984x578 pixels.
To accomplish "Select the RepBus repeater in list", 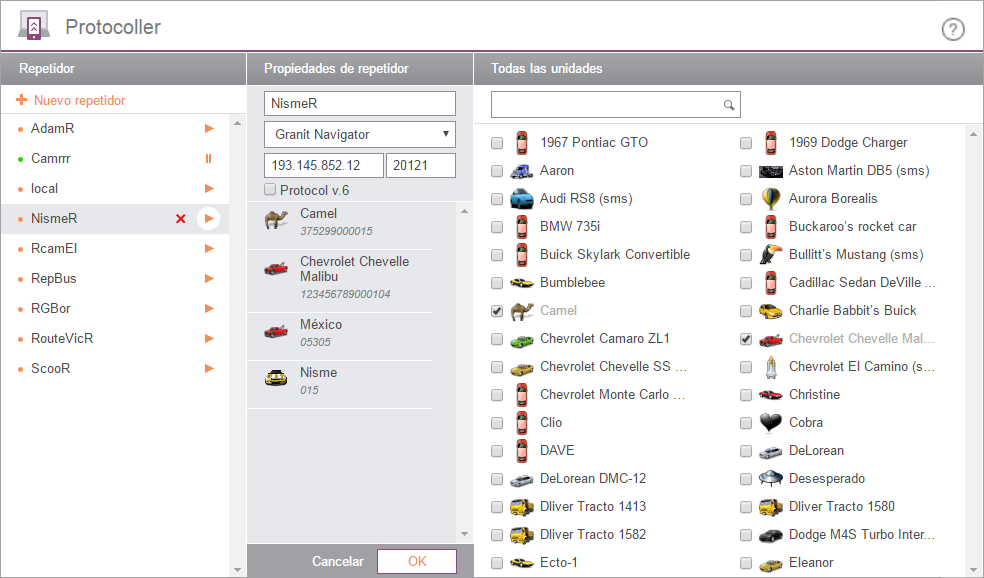I will (x=54, y=278).
